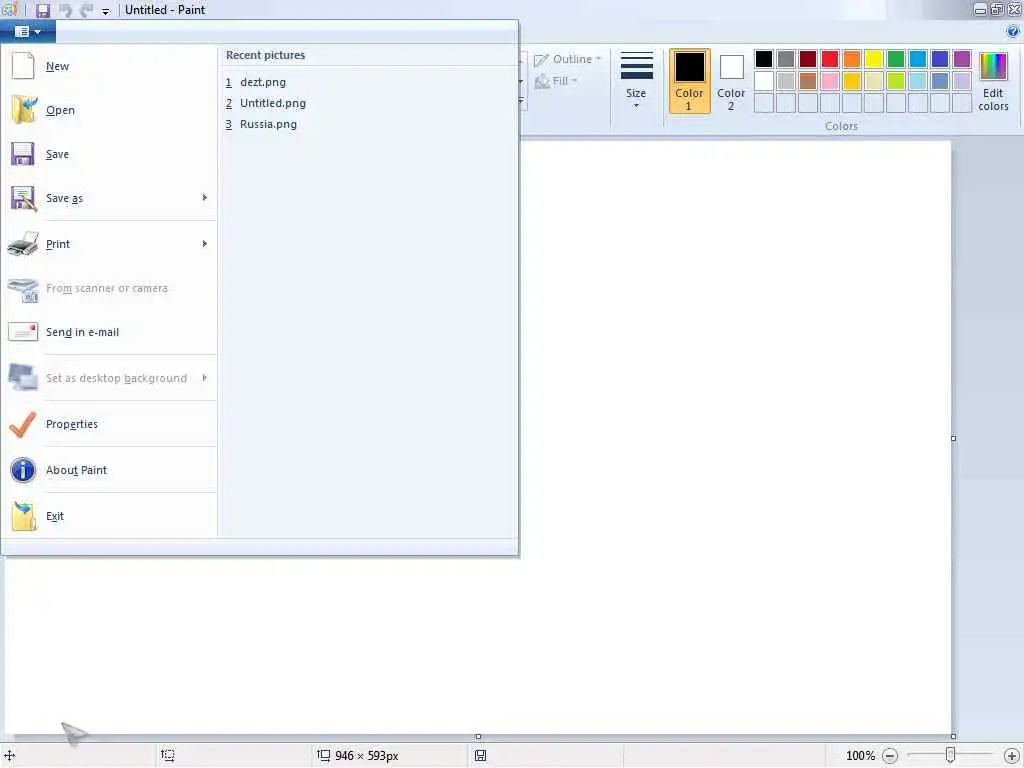Click the About Paint info icon

(23, 470)
